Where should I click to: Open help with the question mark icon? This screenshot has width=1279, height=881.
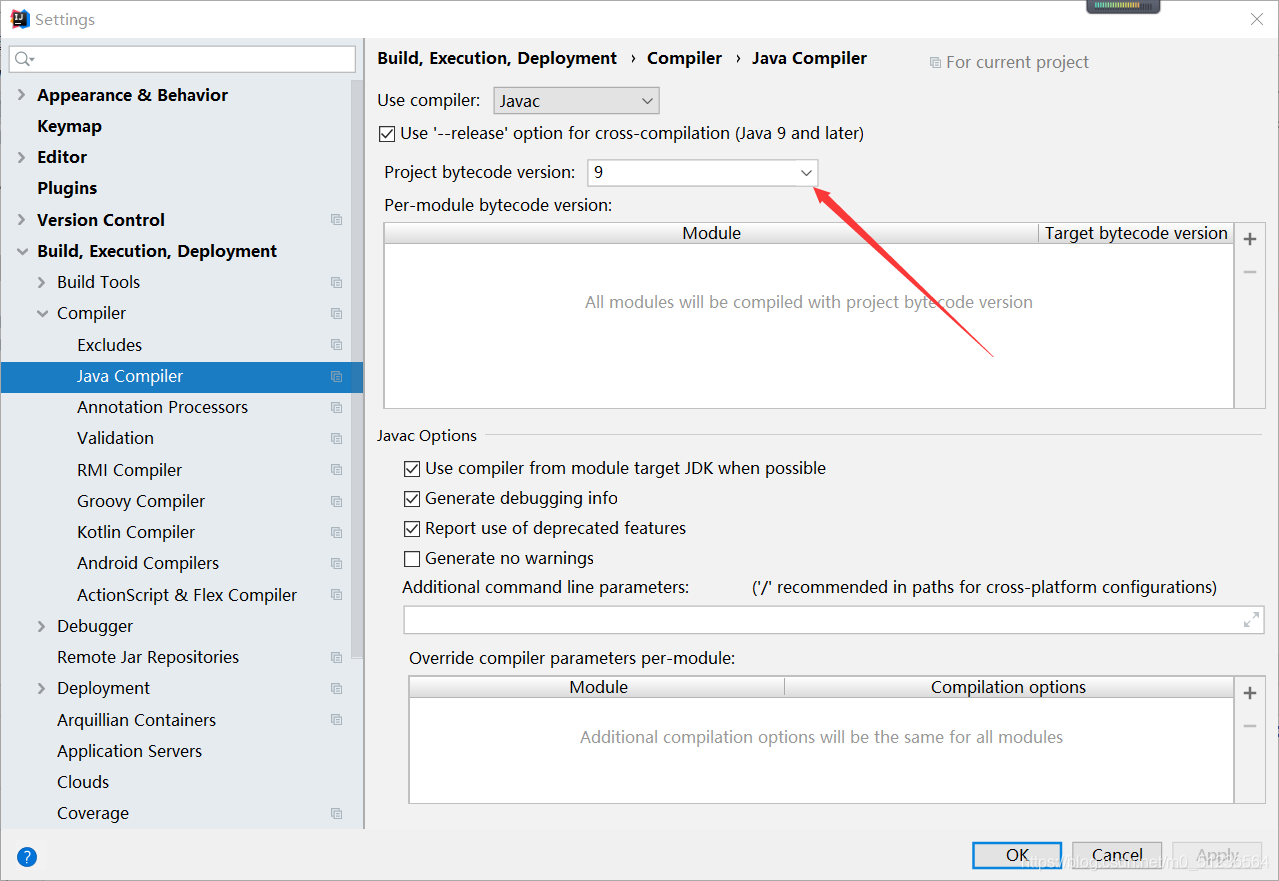pos(27,856)
